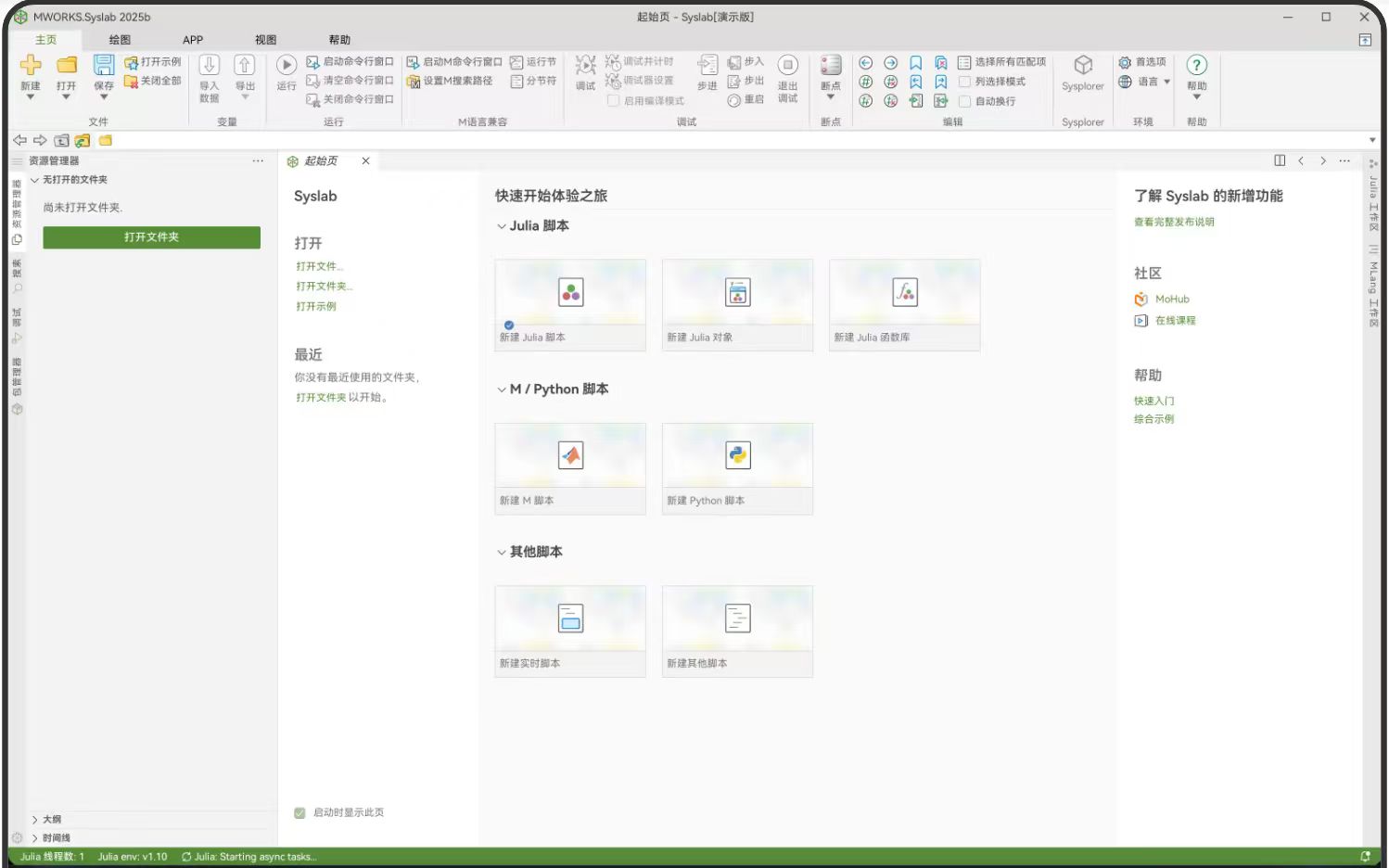Open the MoHub community link
Viewport: 1389px width, 868px height.
click(1172, 300)
